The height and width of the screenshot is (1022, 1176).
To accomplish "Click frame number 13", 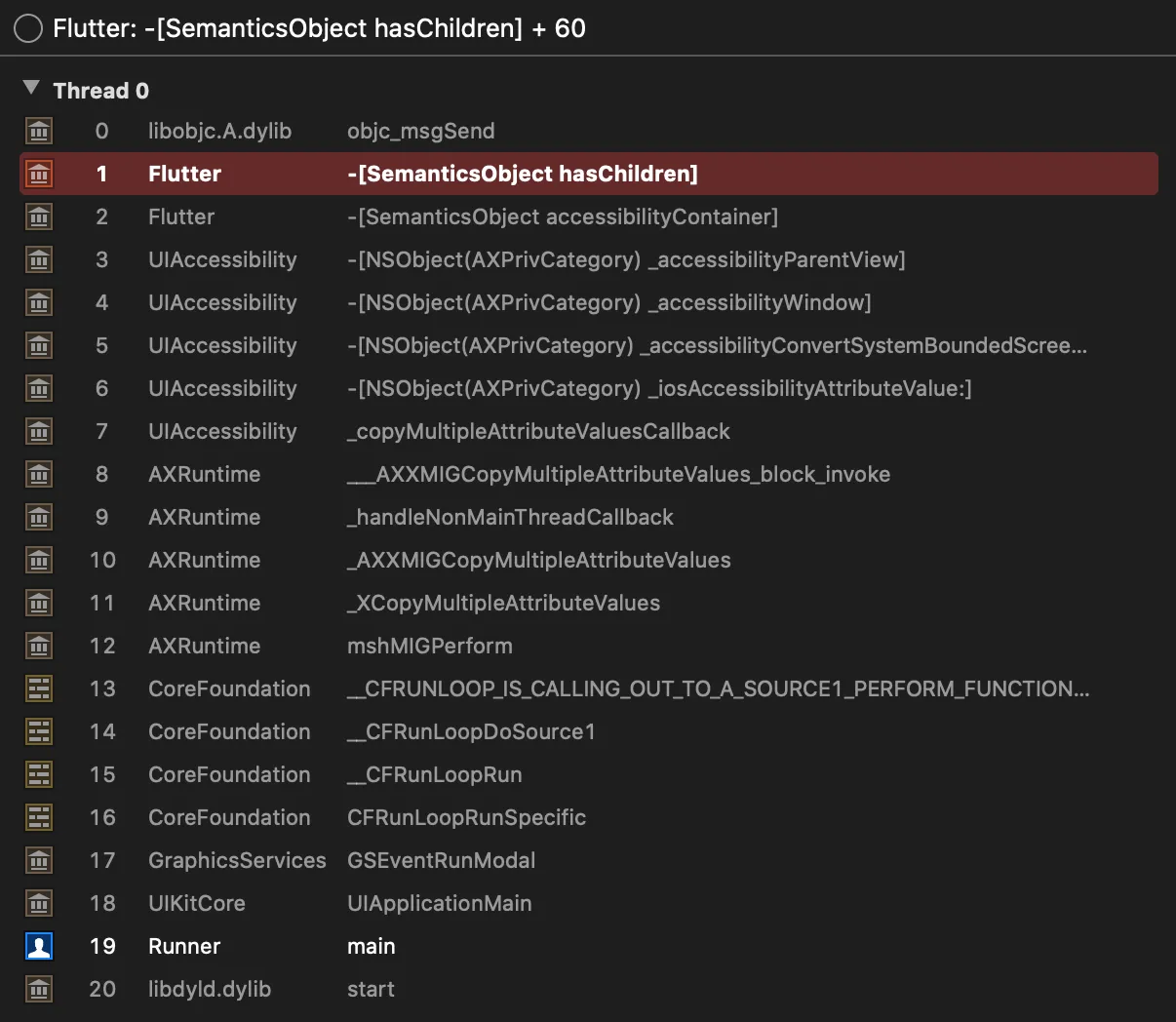I will [102, 689].
